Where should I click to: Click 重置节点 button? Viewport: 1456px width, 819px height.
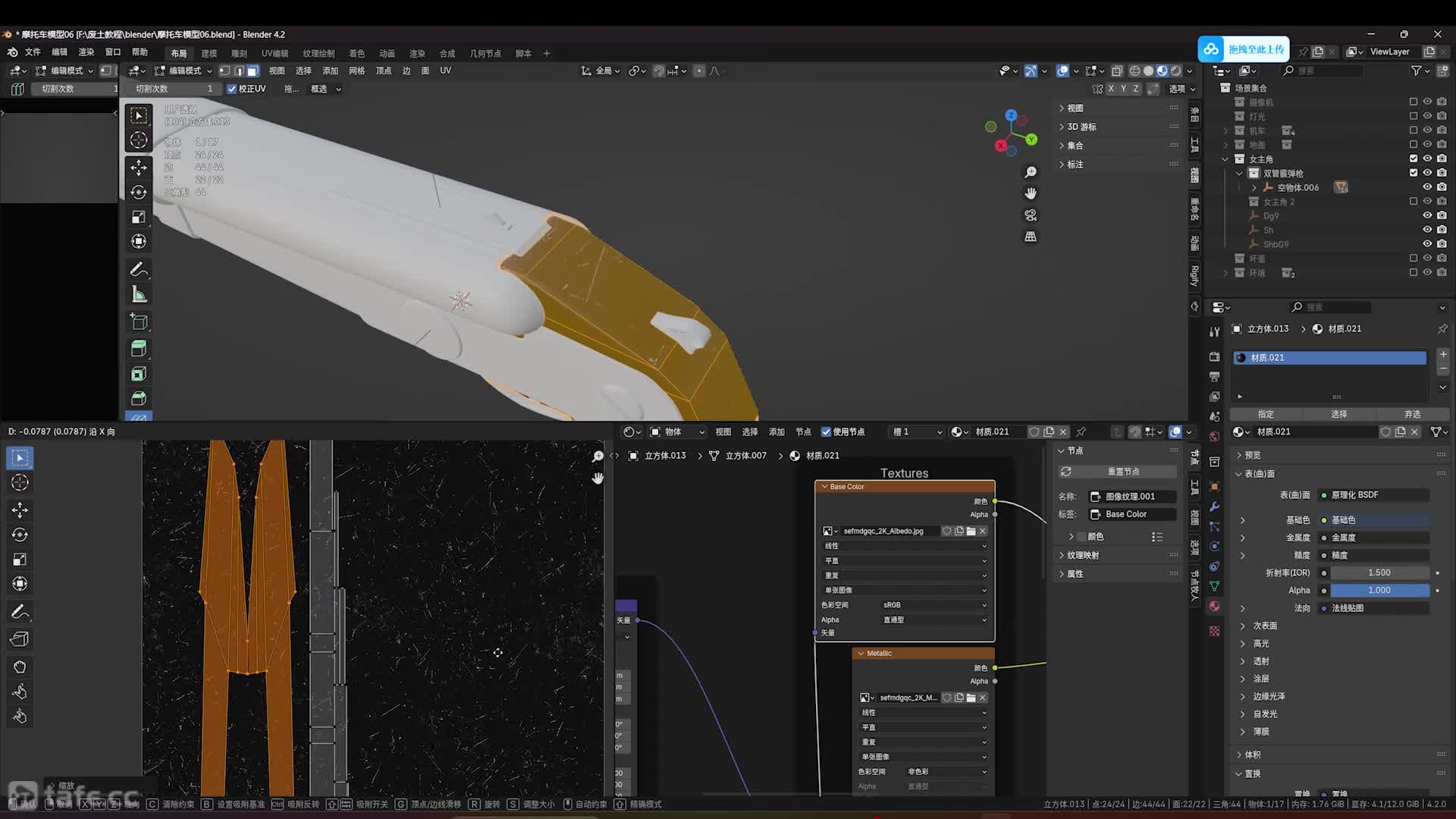pos(1118,472)
